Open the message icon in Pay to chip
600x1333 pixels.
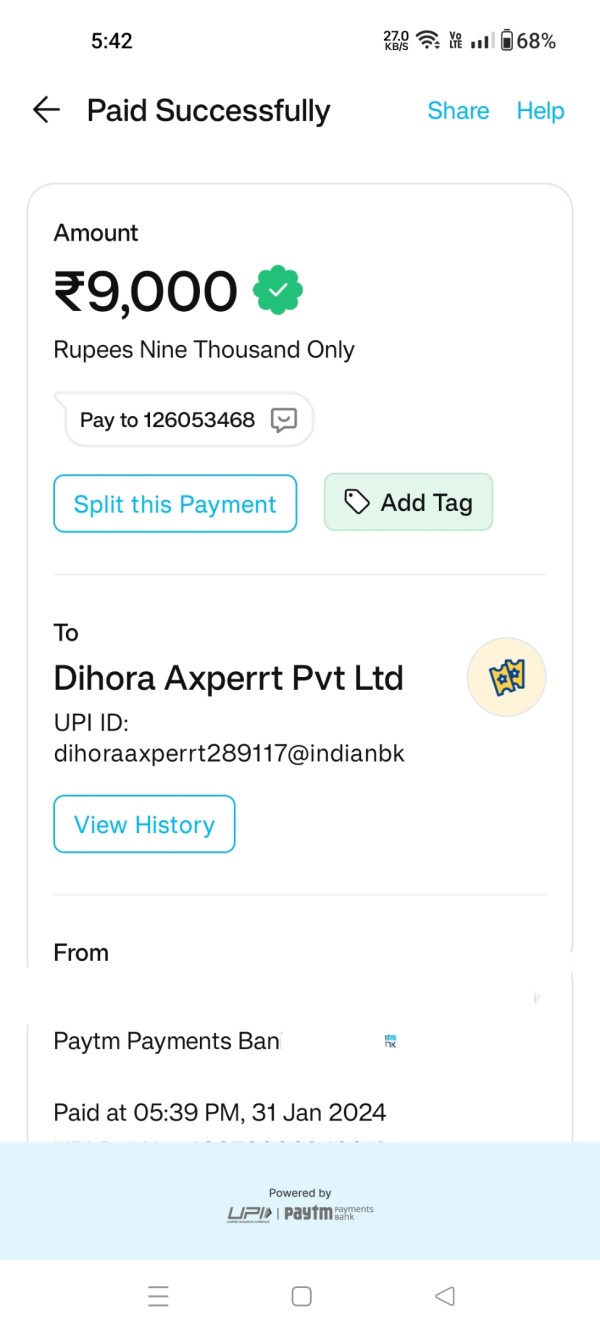pos(284,420)
